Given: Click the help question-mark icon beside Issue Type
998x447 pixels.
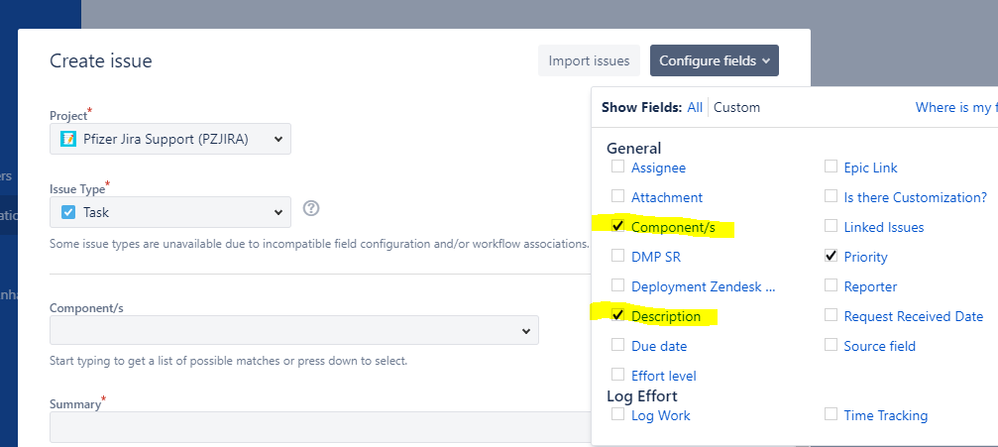Looking at the screenshot, I should click(x=311, y=208).
